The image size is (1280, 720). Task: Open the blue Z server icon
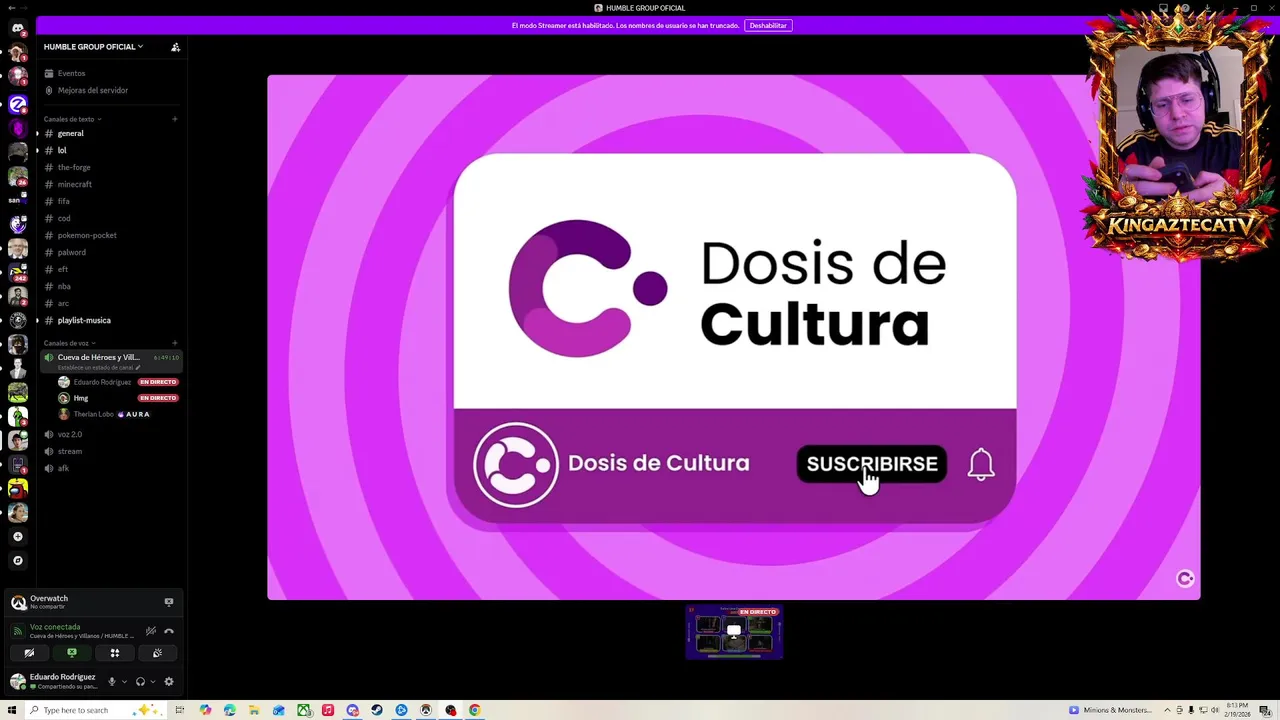point(17,104)
